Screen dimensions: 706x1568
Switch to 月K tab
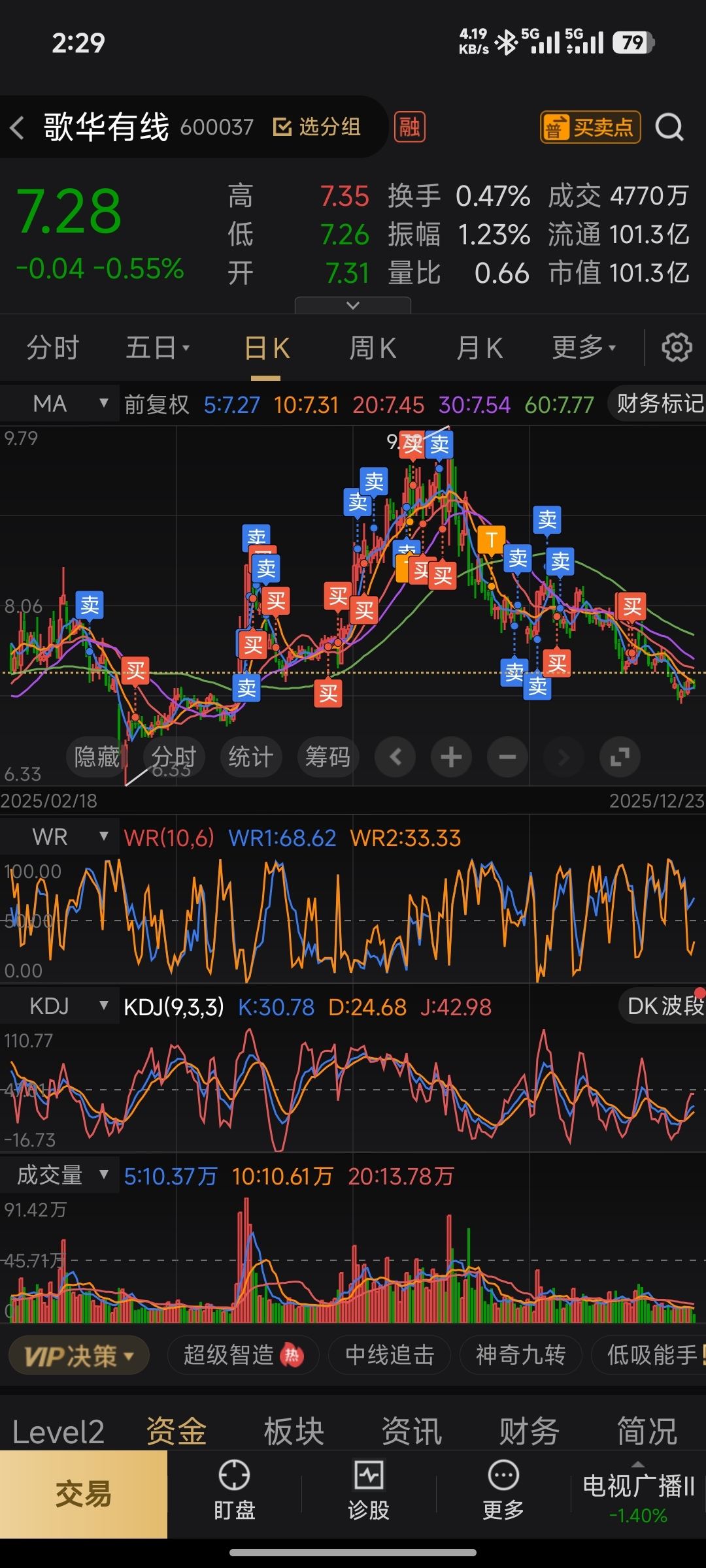[x=479, y=348]
